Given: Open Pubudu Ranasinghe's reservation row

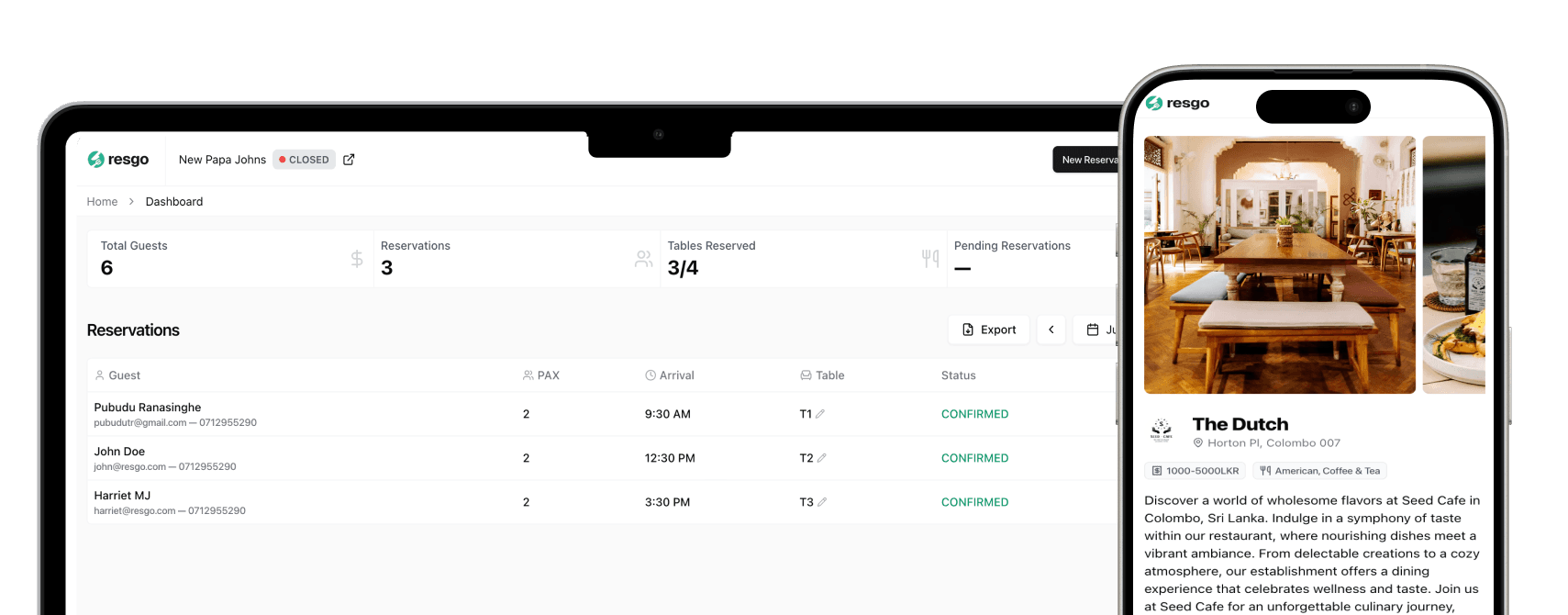Looking at the screenshot, I should [602, 414].
